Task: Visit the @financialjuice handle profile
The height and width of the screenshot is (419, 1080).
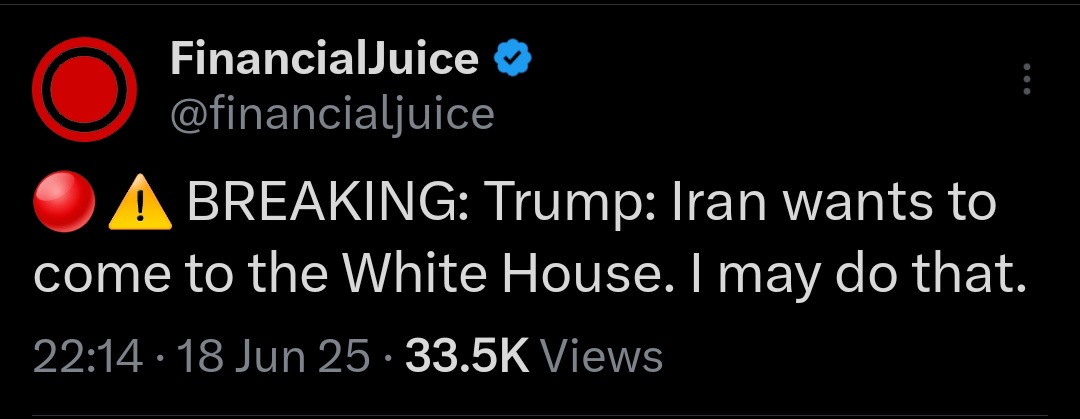Action: [332, 114]
